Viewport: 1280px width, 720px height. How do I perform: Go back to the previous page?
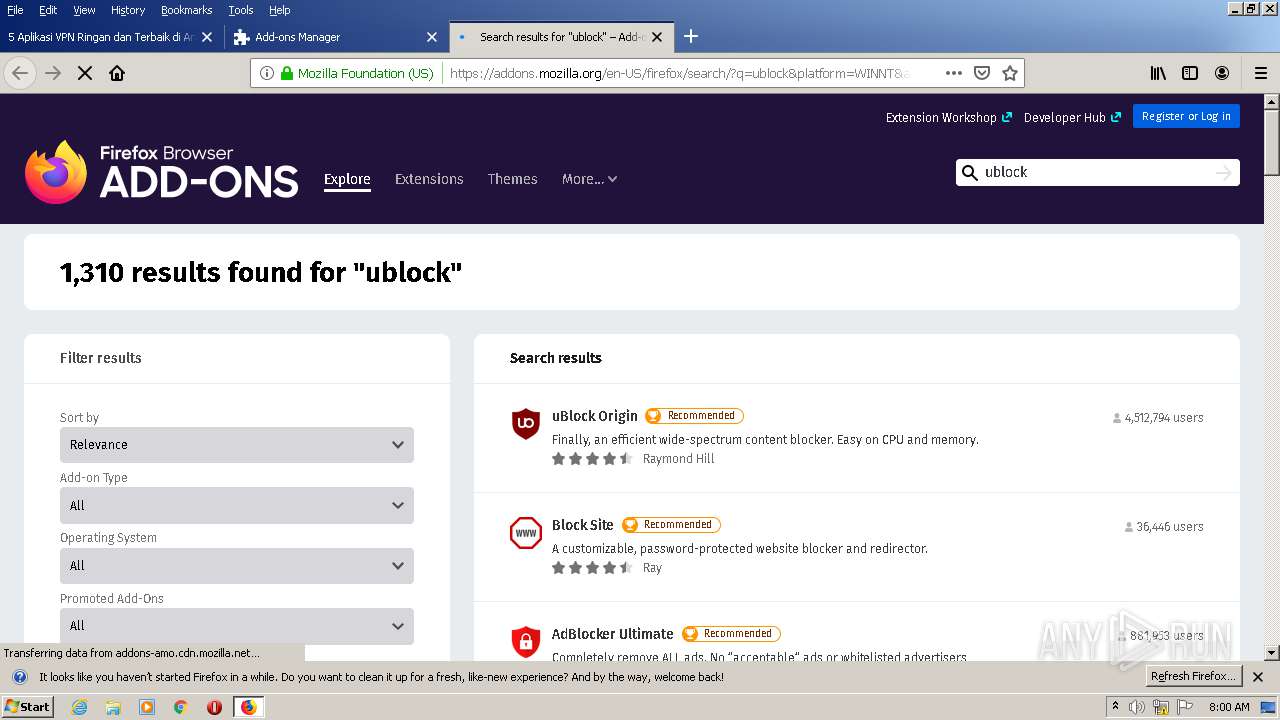[20, 73]
